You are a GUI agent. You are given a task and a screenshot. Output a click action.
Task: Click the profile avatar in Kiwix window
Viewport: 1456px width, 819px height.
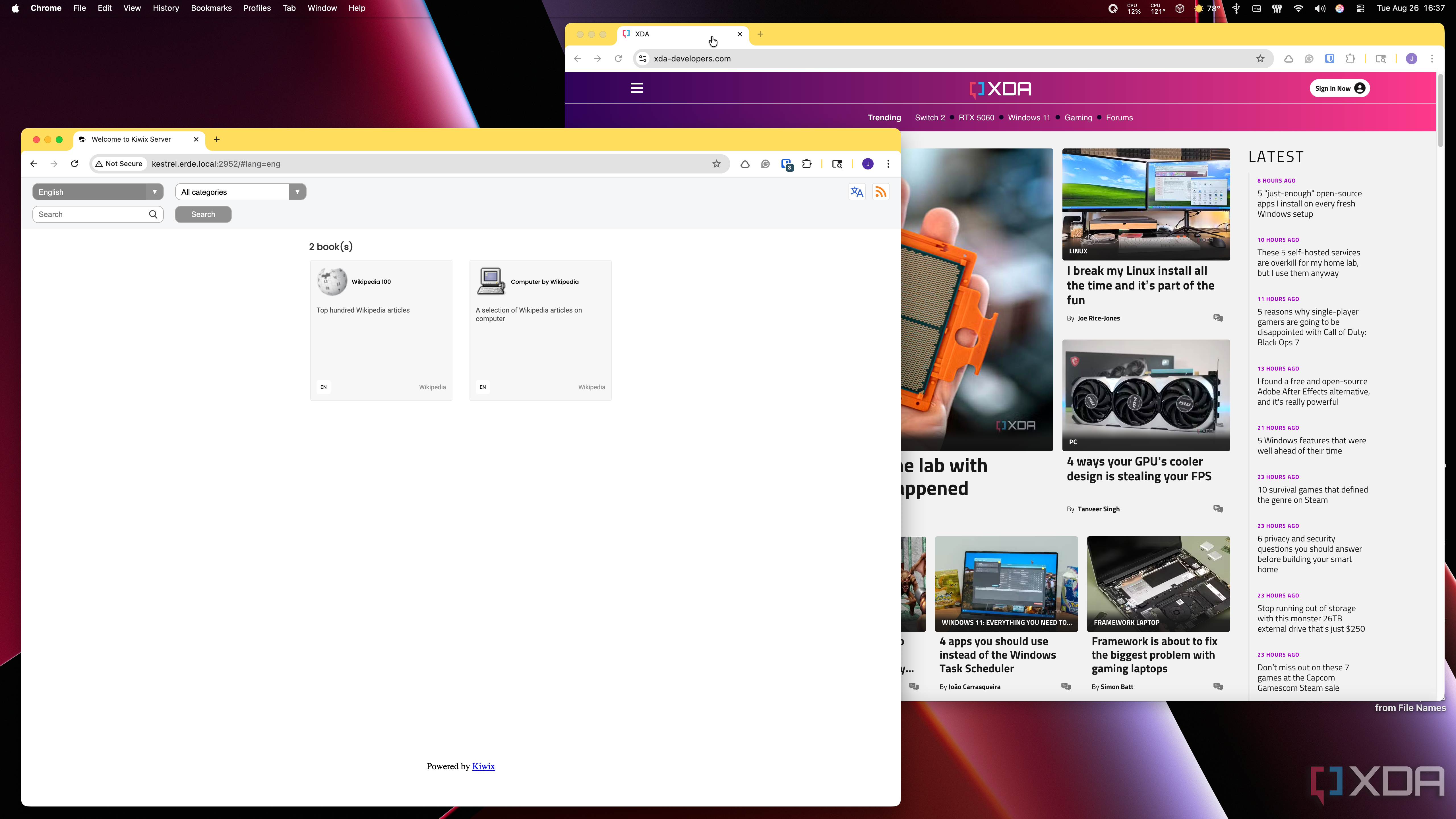point(868,164)
